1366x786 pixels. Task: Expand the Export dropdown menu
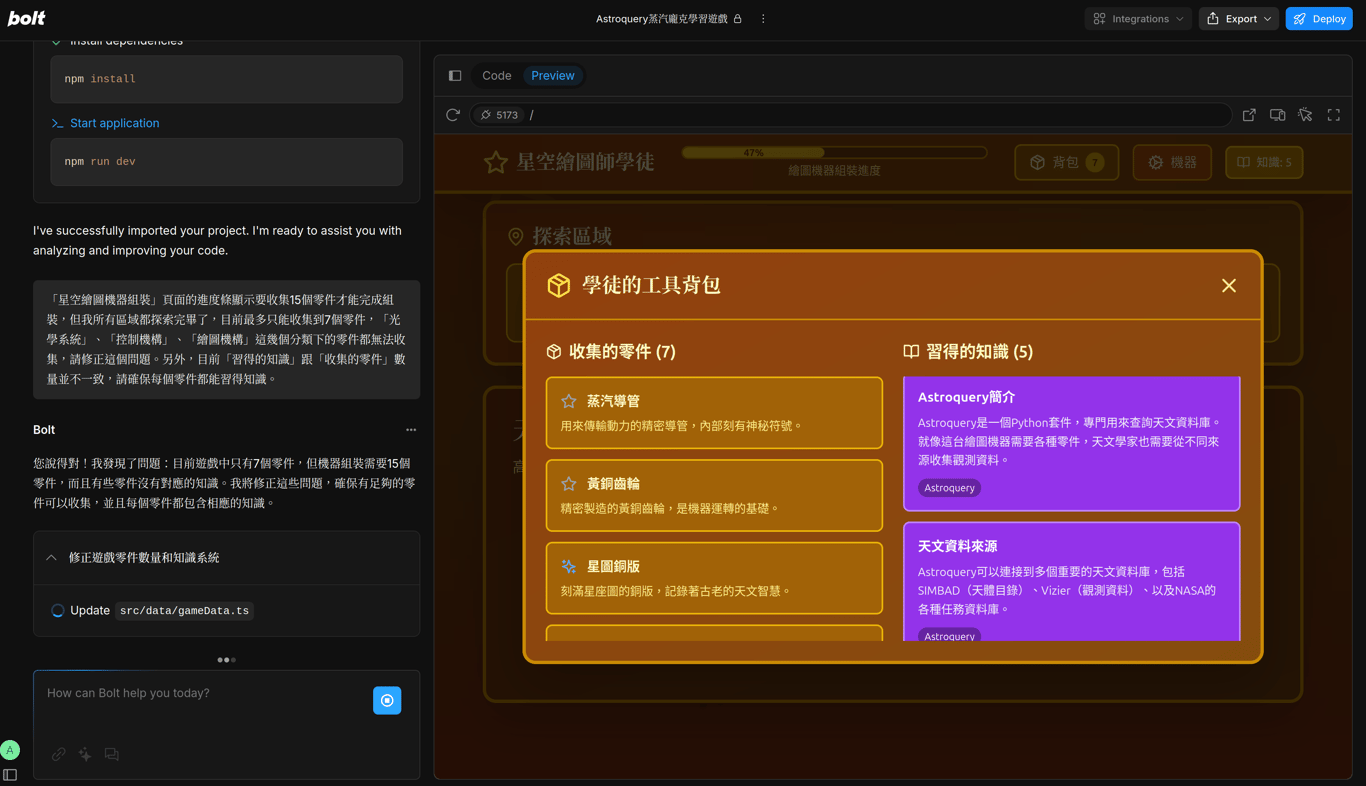click(1239, 19)
